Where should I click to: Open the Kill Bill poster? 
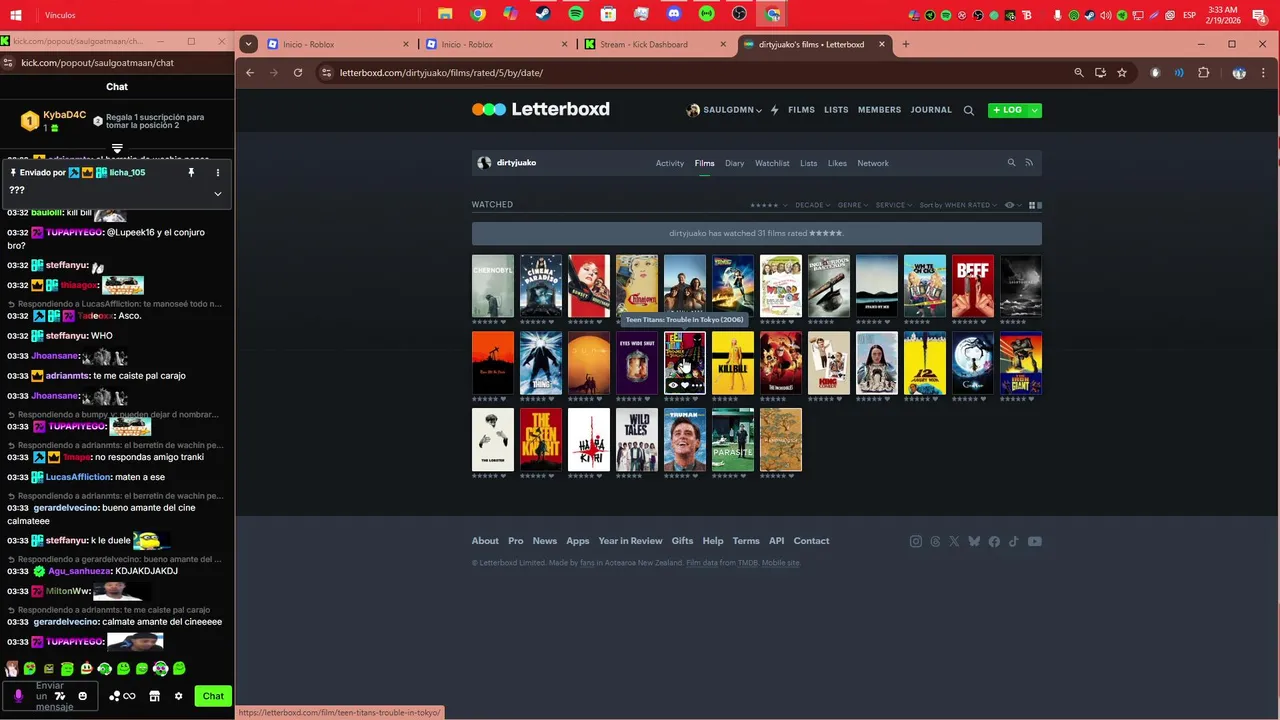733,363
